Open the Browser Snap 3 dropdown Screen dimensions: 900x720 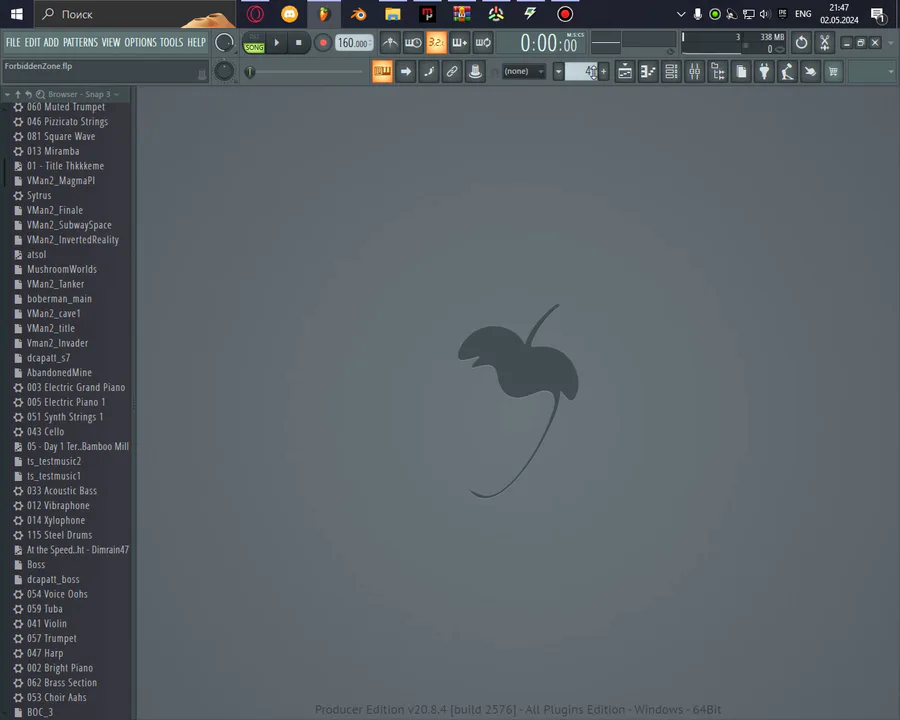(x=84, y=94)
